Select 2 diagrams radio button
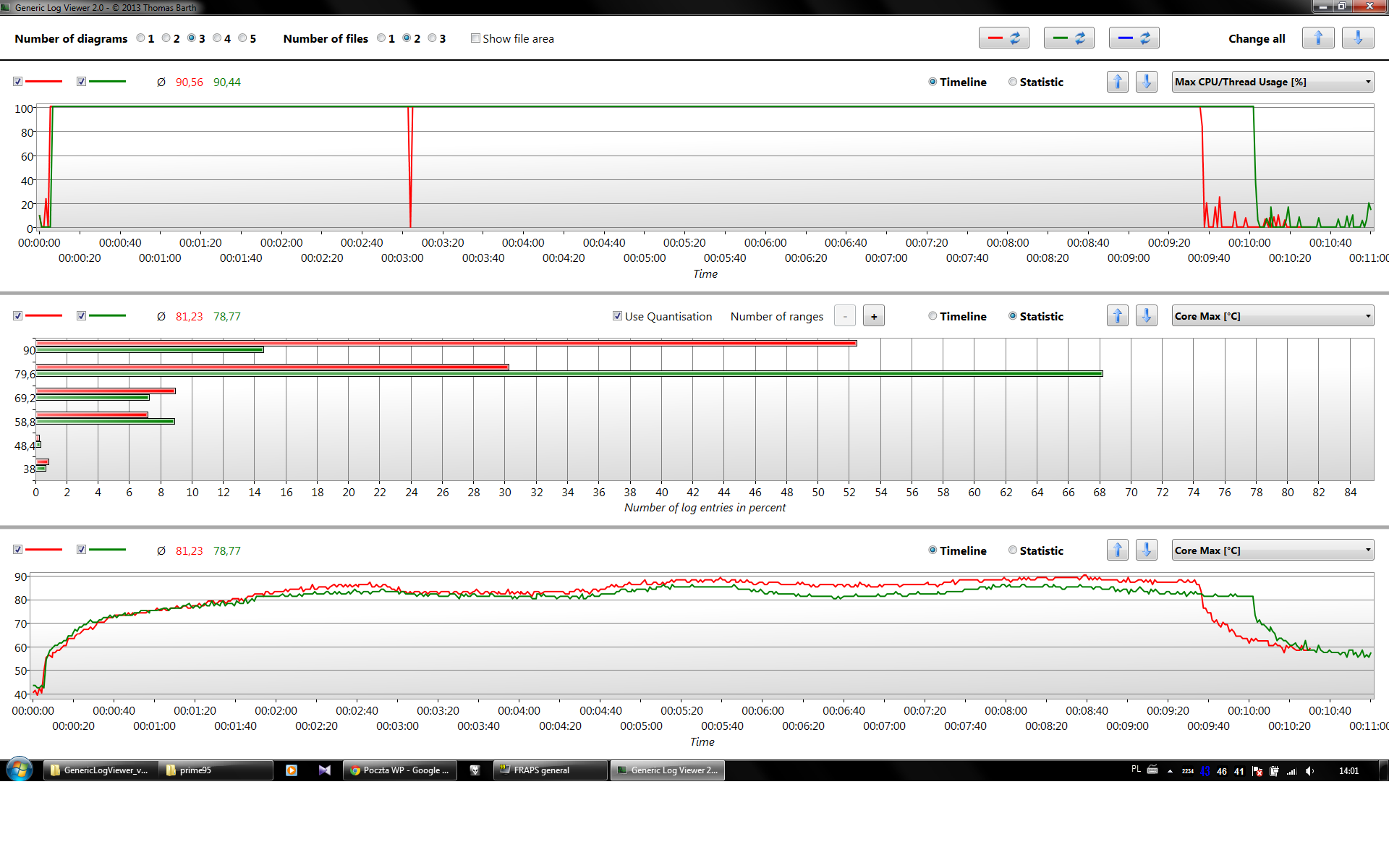The image size is (1389, 868). (x=166, y=38)
